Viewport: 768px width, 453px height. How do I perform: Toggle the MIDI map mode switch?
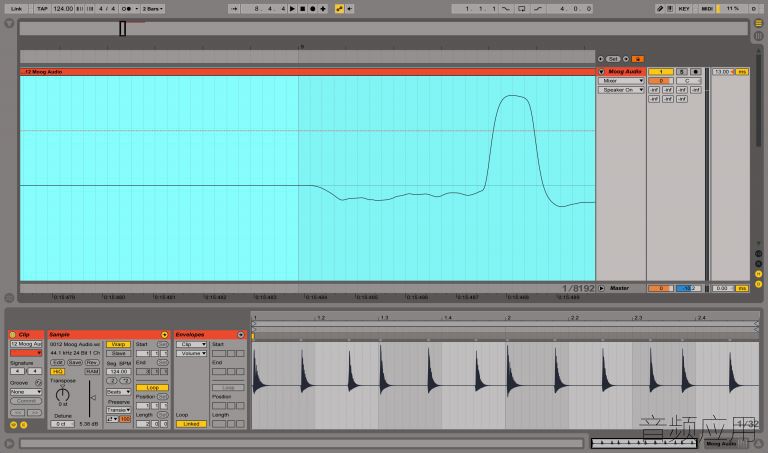(x=707, y=9)
